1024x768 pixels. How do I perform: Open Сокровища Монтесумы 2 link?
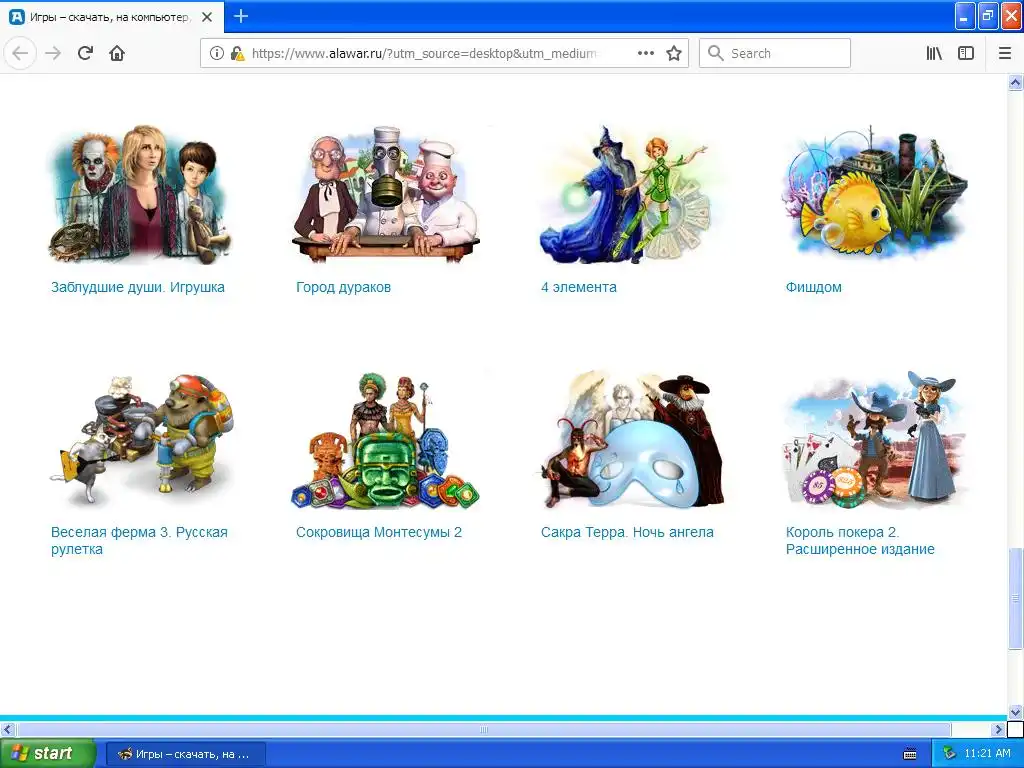click(x=379, y=532)
